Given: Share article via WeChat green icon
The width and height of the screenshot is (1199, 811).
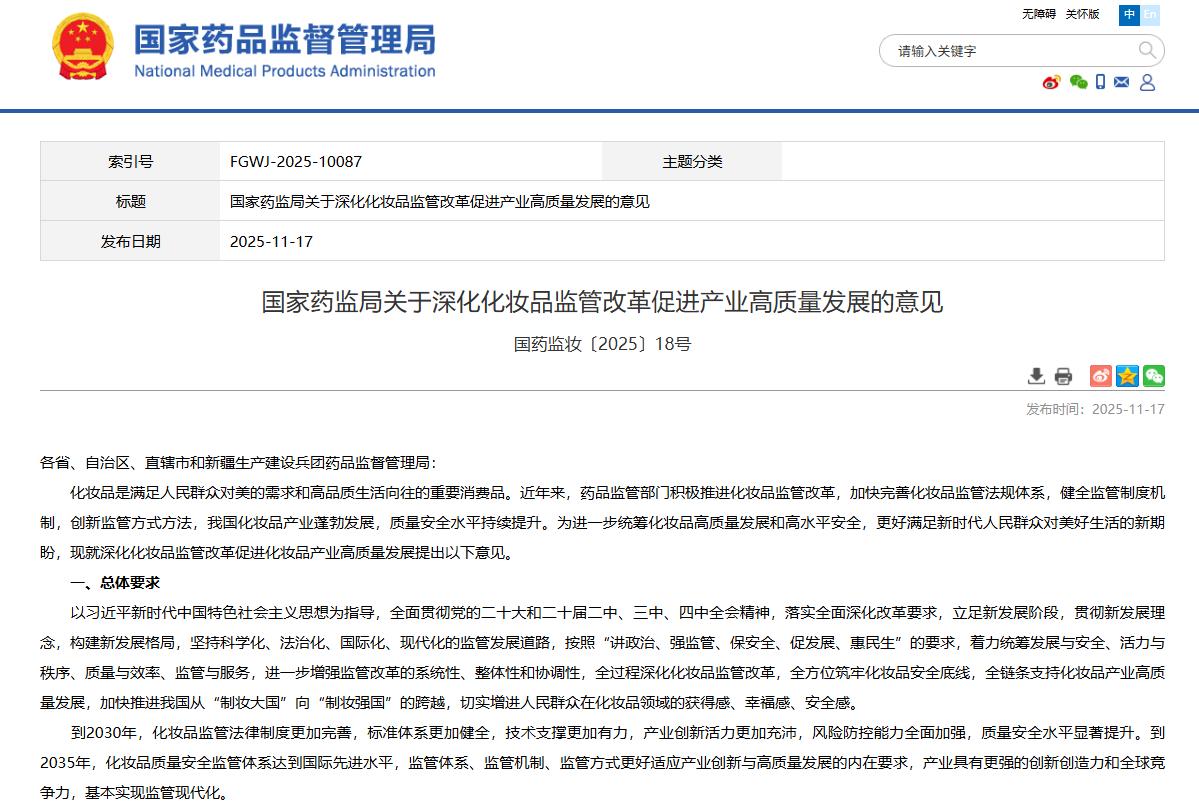Looking at the screenshot, I should (x=1152, y=376).
